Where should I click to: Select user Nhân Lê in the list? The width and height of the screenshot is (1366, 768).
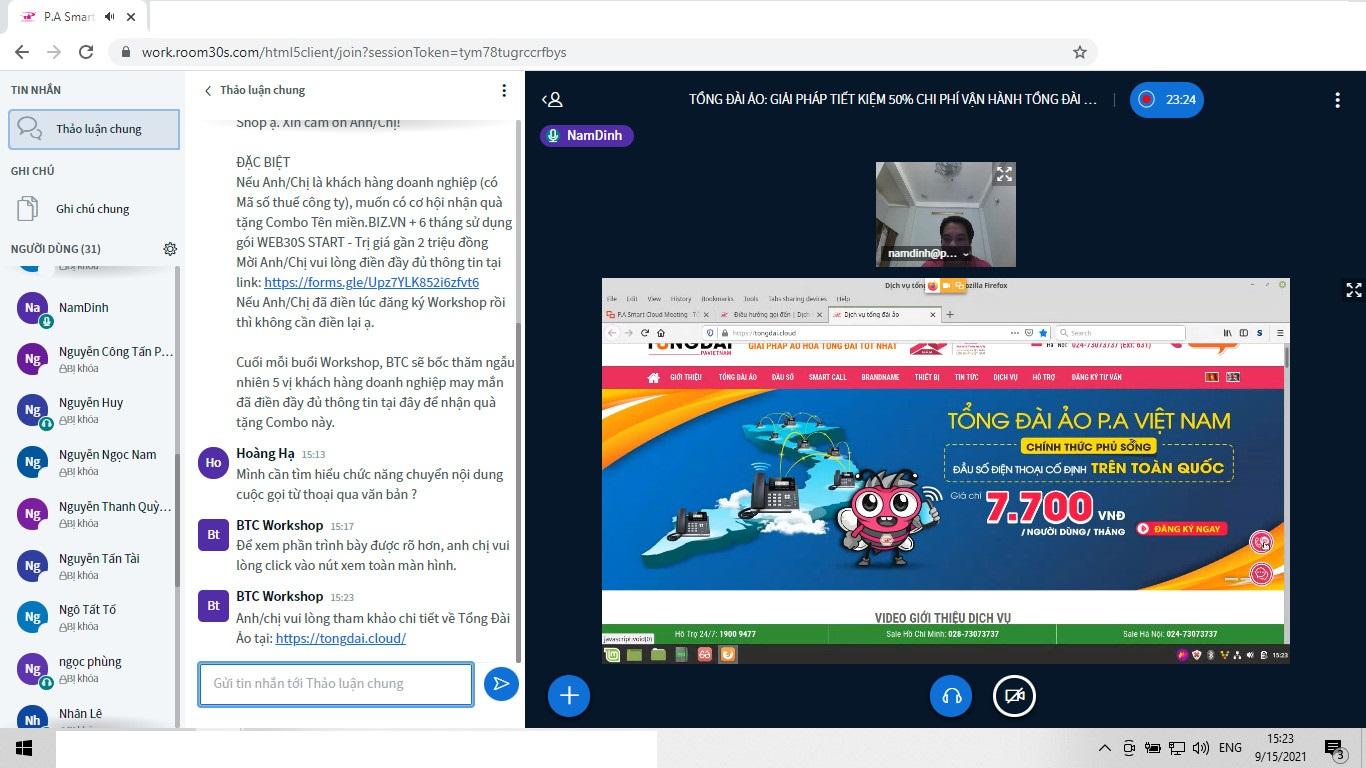click(94, 718)
